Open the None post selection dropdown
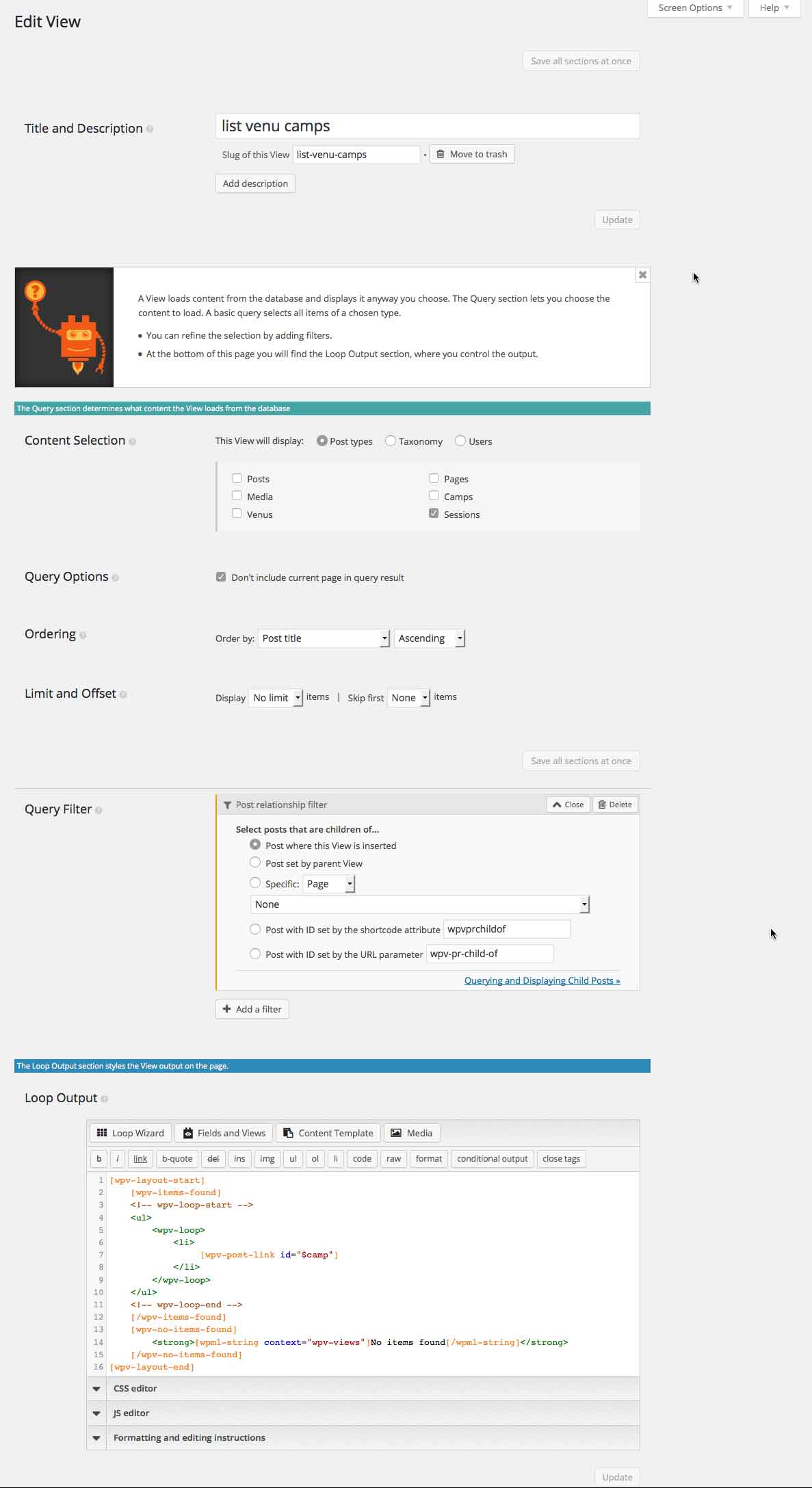This screenshot has width=812, height=1488. pyautogui.click(x=420, y=904)
